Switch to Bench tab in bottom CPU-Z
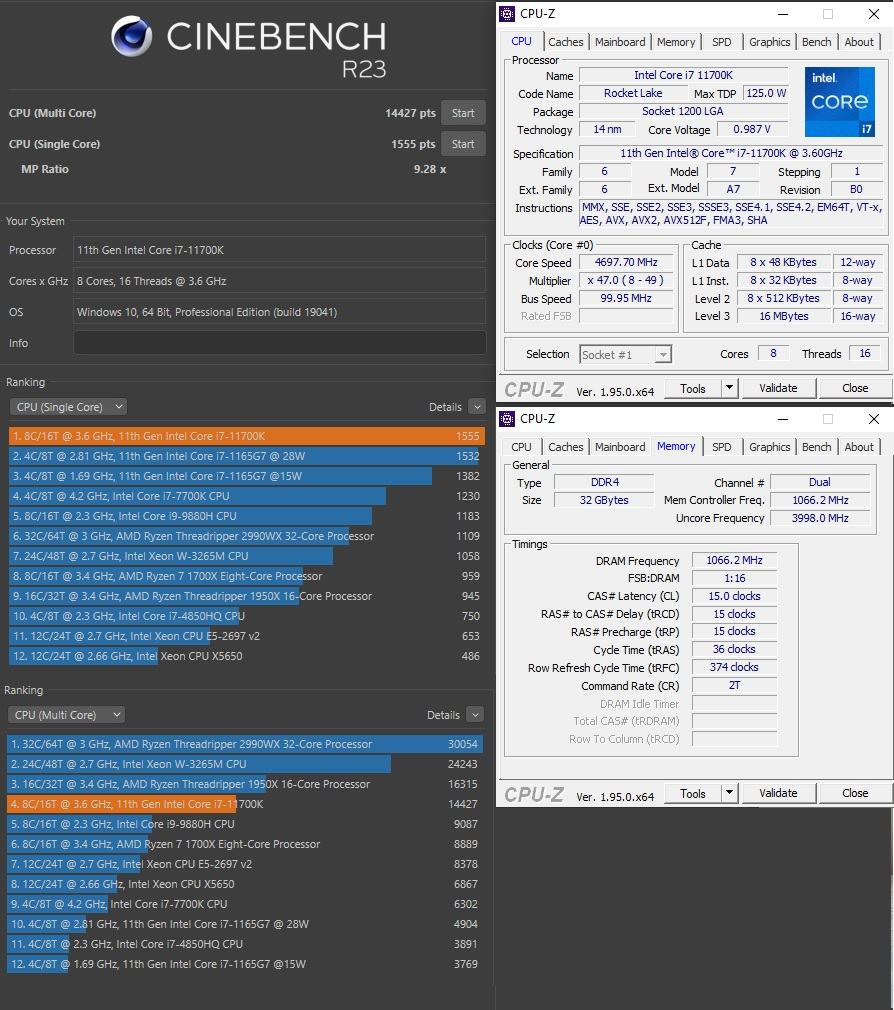This screenshot has height=1010, width=894. click(x=817, y=447)
